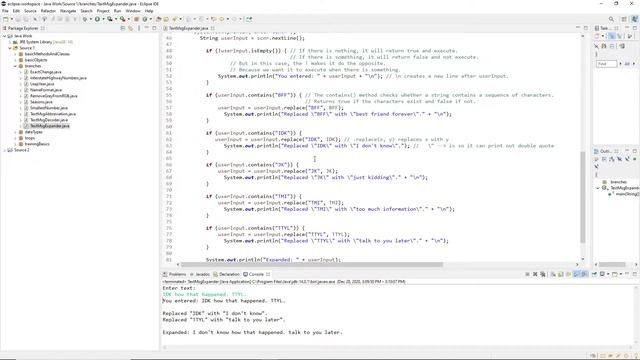Click the Save icon in the main toolbar
The image size is (640, 360).
pyautogui.click(x=18, y=19)
